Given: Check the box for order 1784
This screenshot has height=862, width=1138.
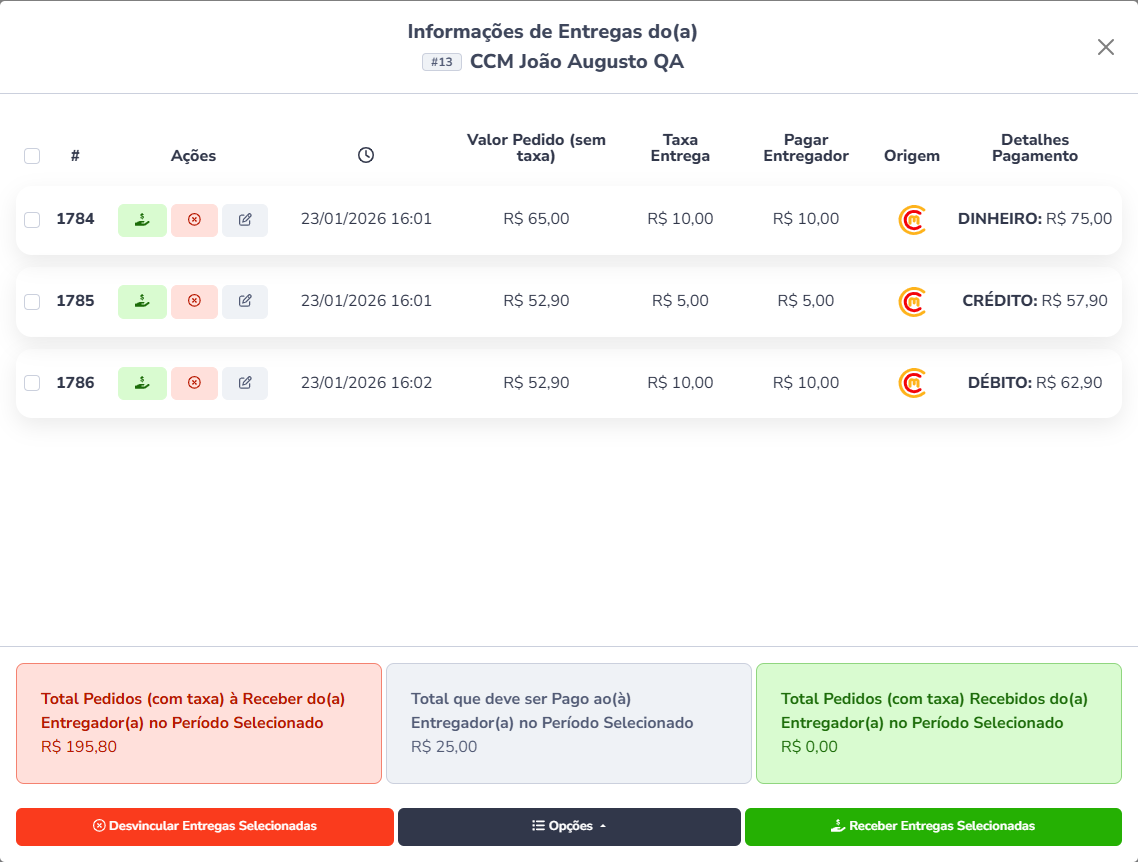Looking at the screenshot, I should point(32,220).
